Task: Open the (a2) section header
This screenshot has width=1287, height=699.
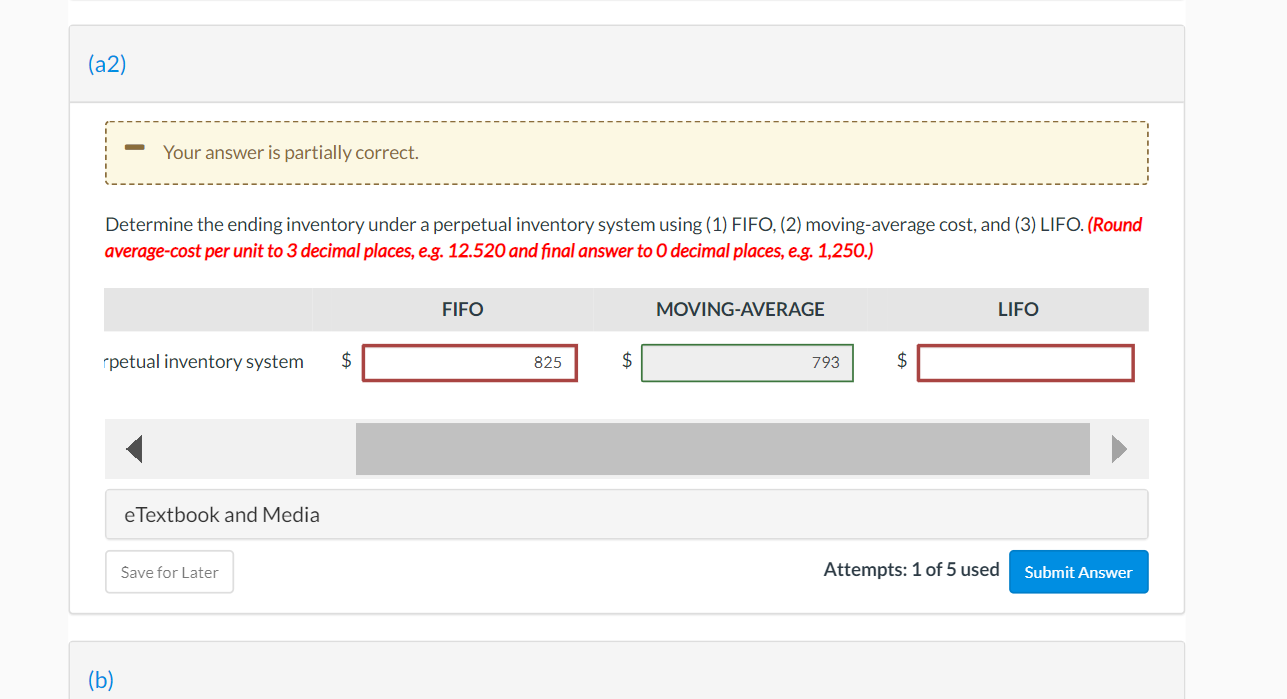Action: point(106,63)
